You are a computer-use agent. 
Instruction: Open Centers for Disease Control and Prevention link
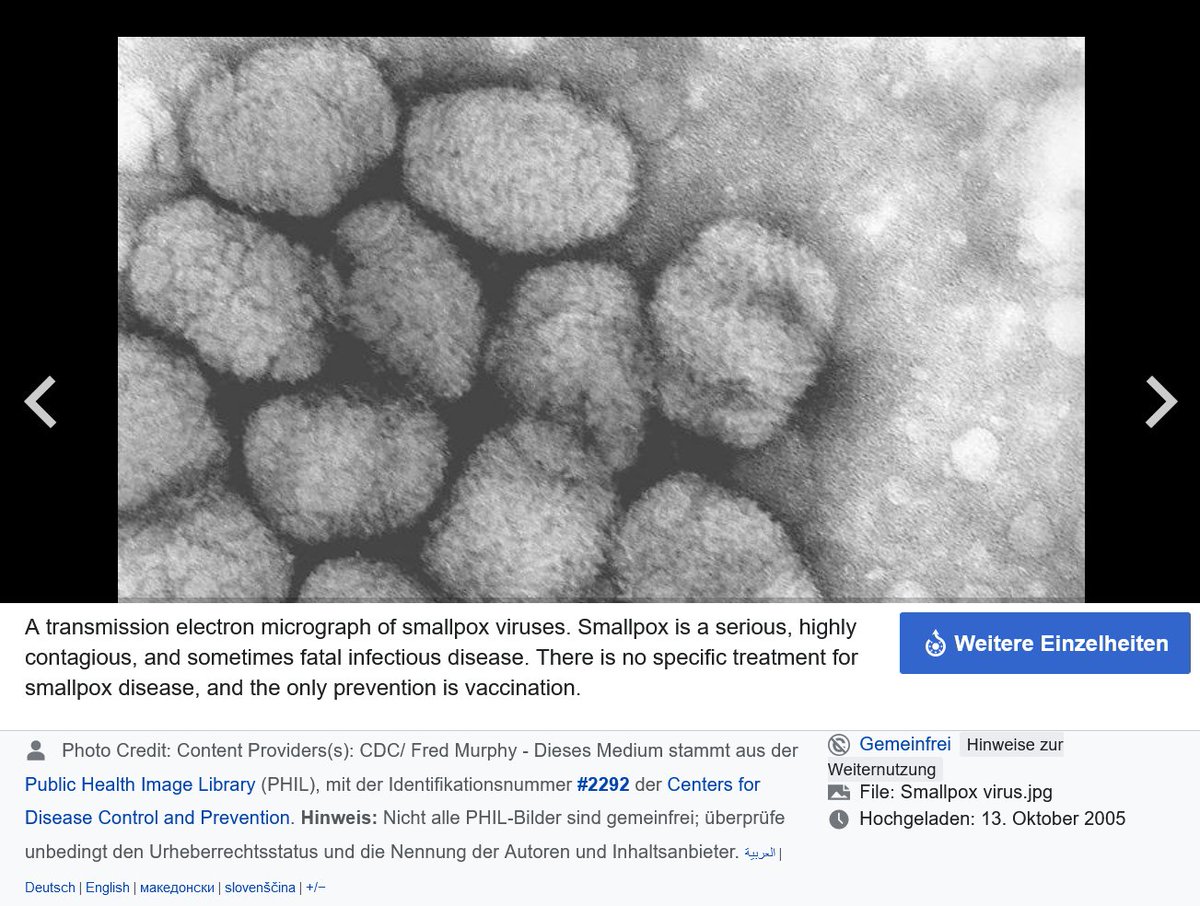point(392,801)
